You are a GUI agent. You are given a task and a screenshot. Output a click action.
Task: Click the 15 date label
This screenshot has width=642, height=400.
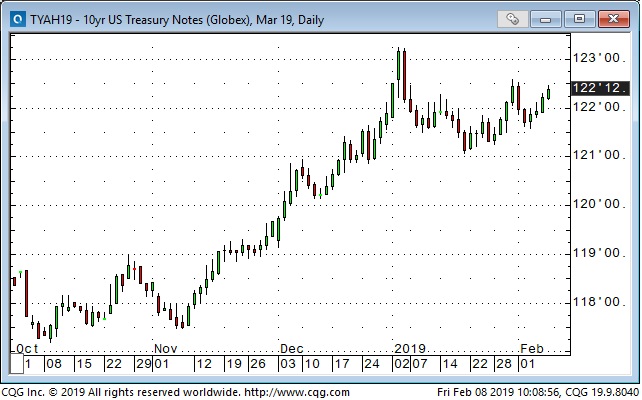[84, 364]
